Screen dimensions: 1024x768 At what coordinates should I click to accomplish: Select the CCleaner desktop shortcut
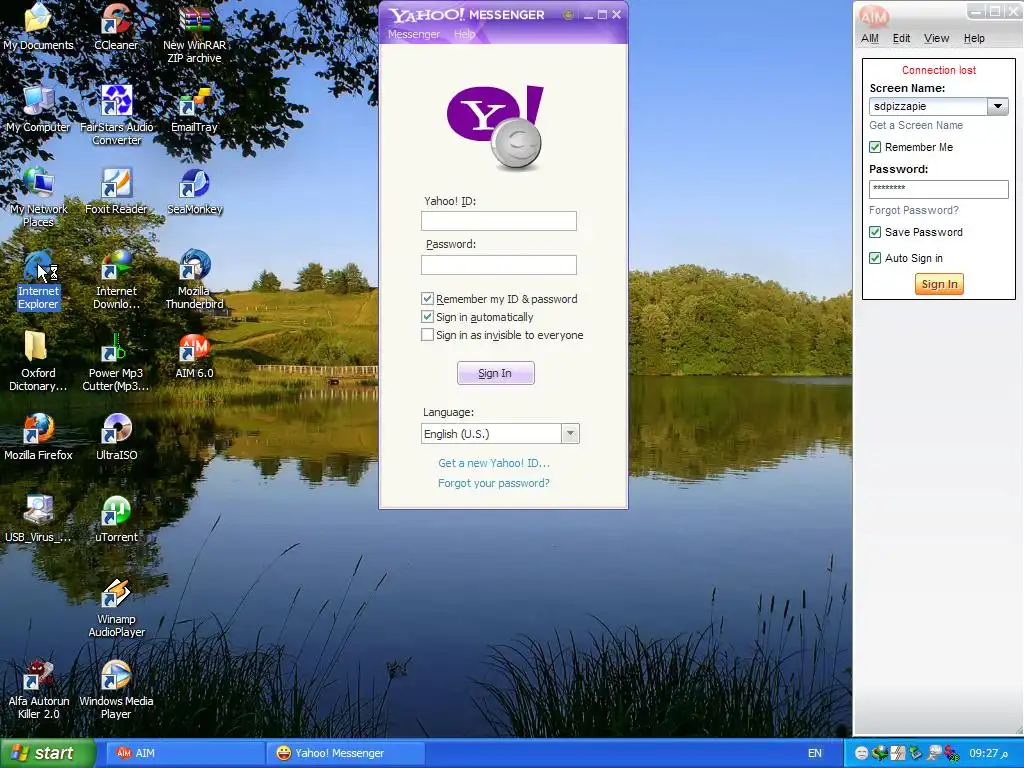[x=116, y=26]
